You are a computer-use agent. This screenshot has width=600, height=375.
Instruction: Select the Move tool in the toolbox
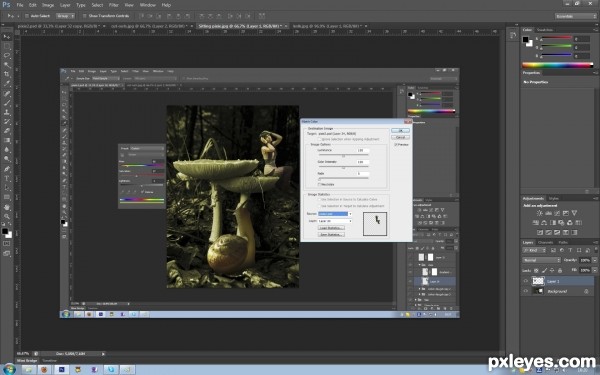pyautogui.click(x=7, y=37)
